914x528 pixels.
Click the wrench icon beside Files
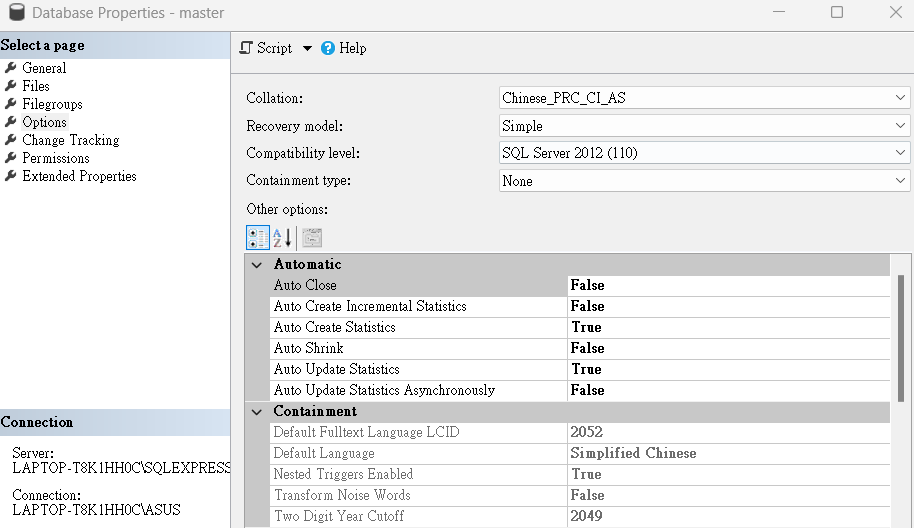tap(10, 86)
